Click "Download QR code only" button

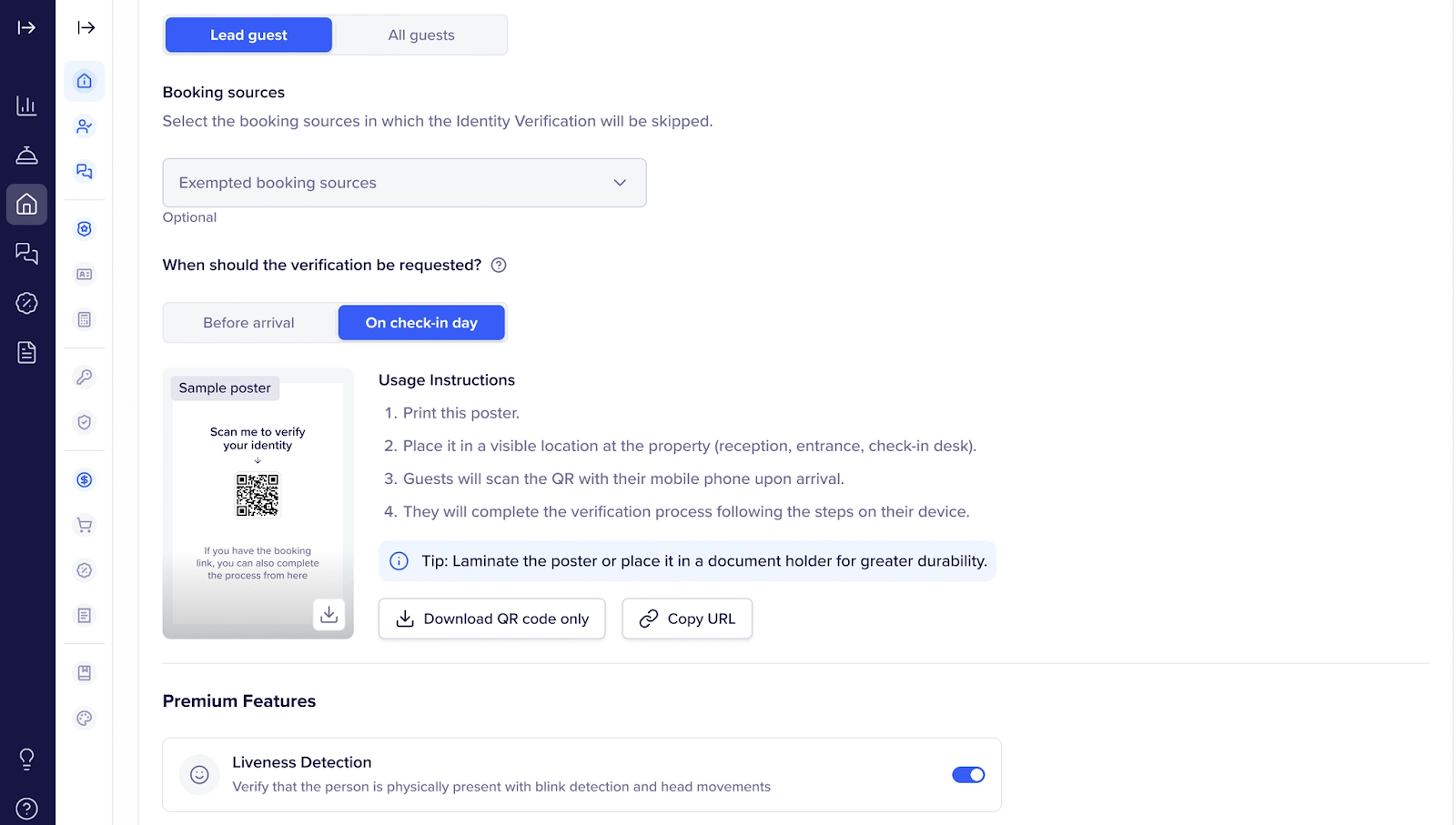tap(491, 619)
